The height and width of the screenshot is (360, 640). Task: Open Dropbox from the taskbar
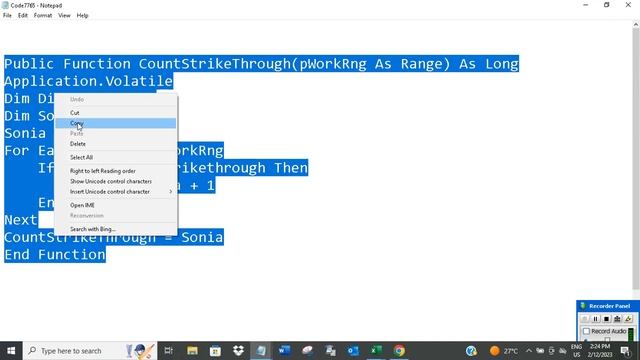[238, 351]
